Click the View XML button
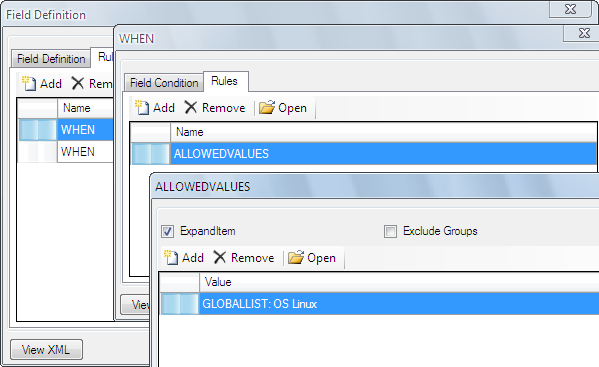This screenshot has width=599, height=367. (x=46, y=349)
